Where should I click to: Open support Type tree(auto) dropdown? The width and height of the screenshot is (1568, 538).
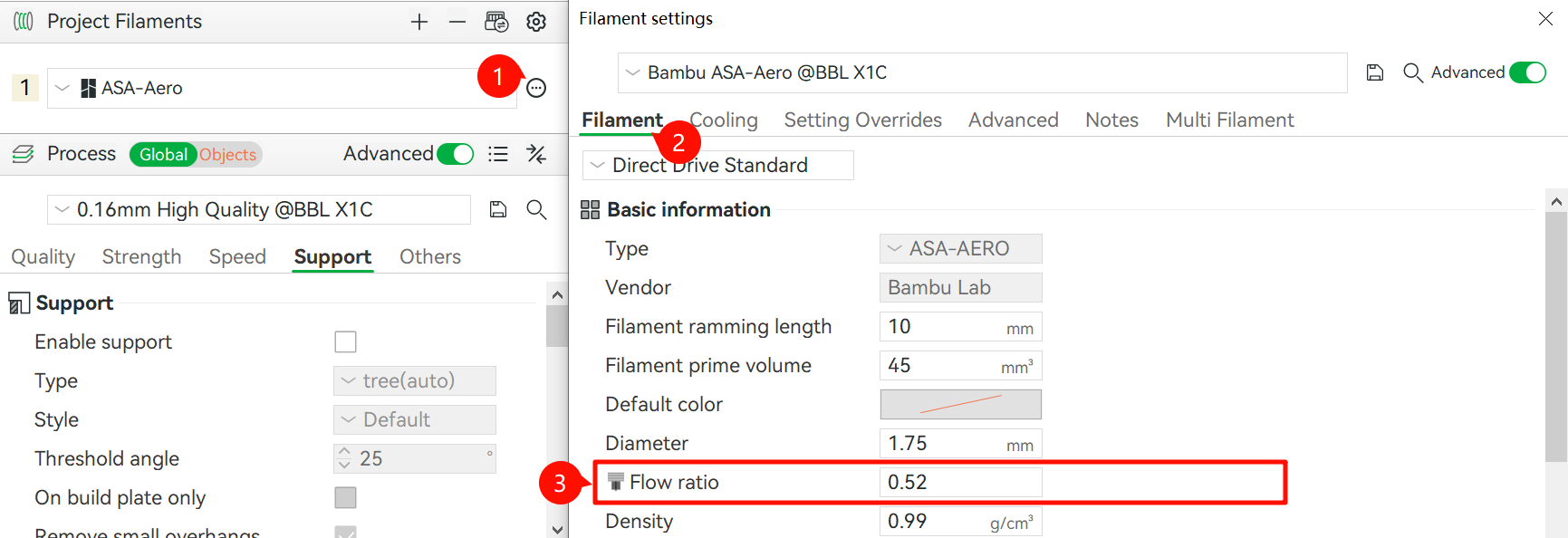pos(414,380)
